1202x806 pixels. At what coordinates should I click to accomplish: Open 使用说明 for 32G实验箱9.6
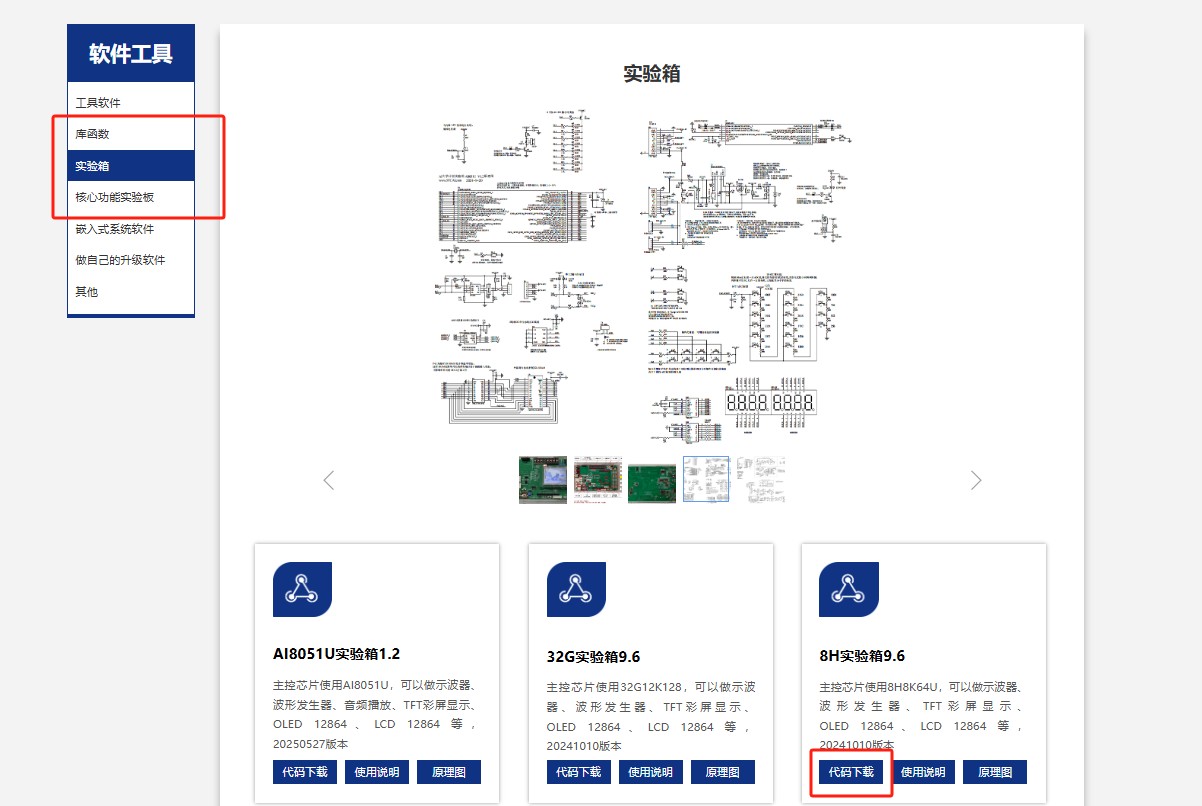pos(651,772)
